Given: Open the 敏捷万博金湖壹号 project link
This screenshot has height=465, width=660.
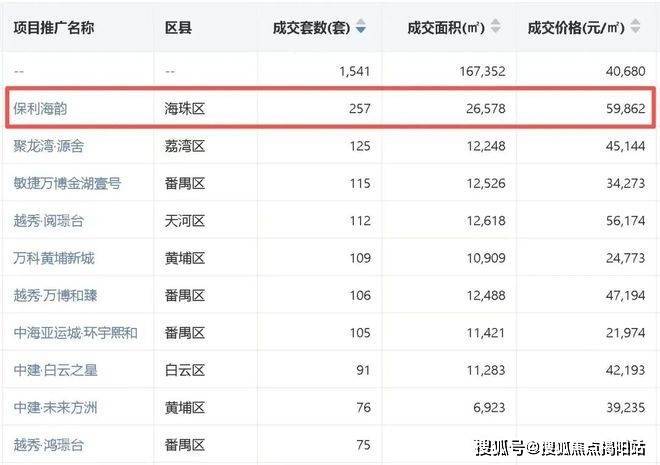Looking at the screenshot, I should click(x=67, y=183).
